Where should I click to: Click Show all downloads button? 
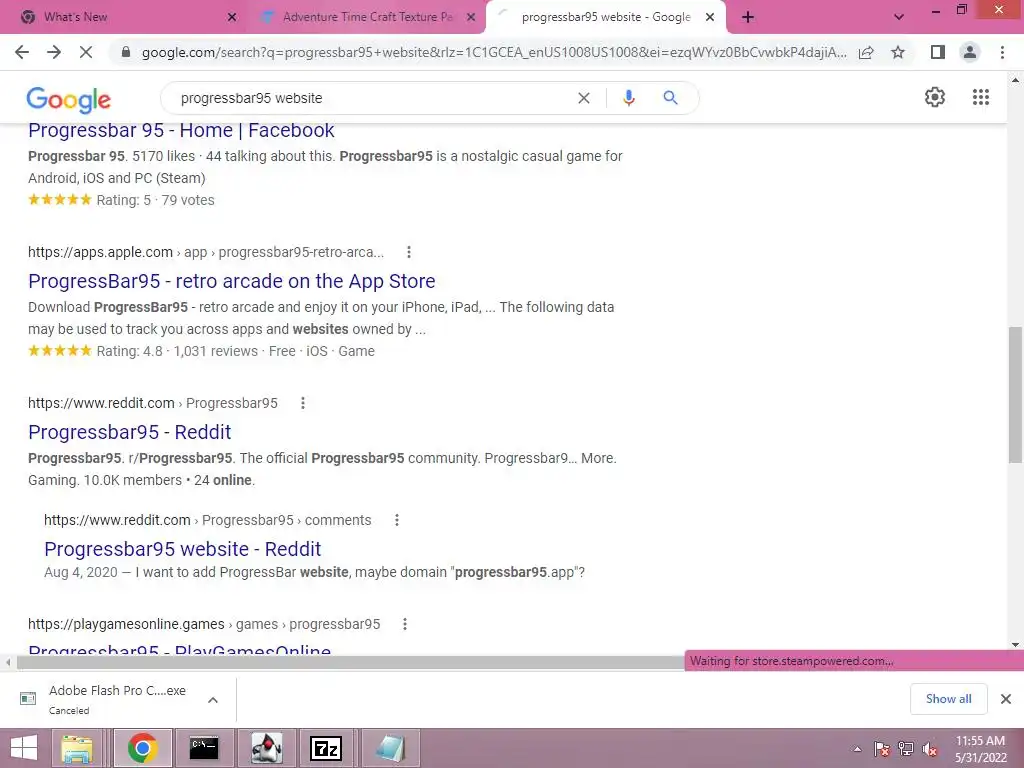point(948,699)
